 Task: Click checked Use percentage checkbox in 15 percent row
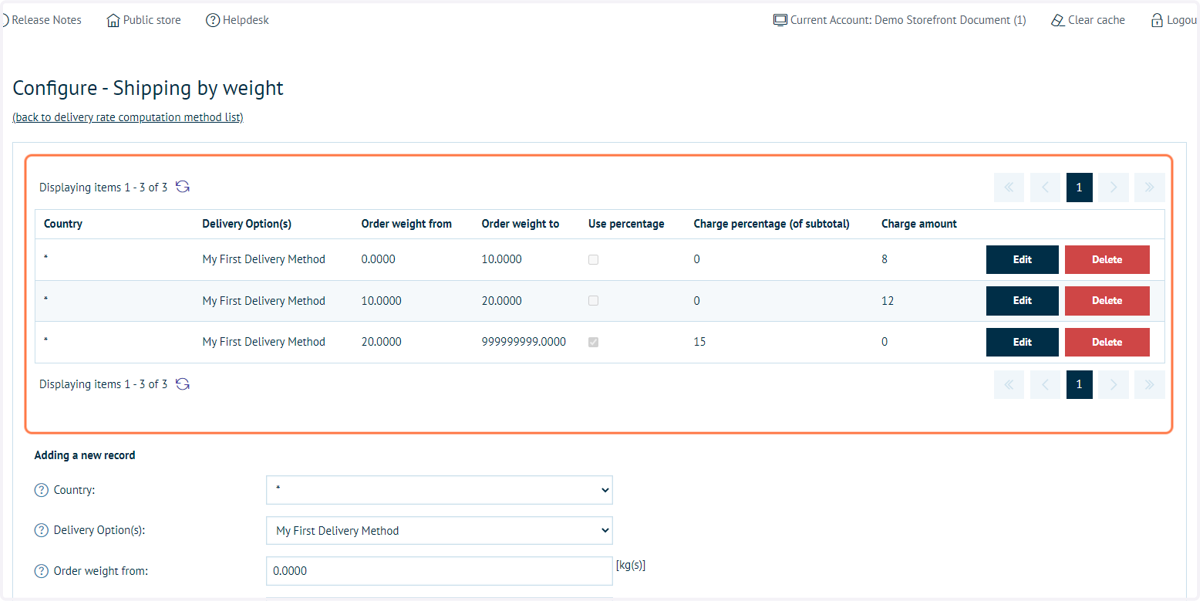coord(594,342)
